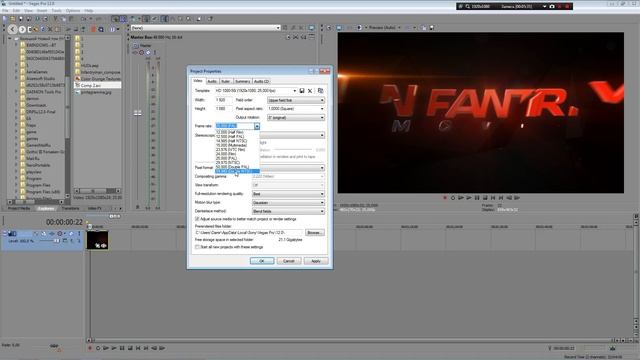Open the File menu

click(5, 11)
